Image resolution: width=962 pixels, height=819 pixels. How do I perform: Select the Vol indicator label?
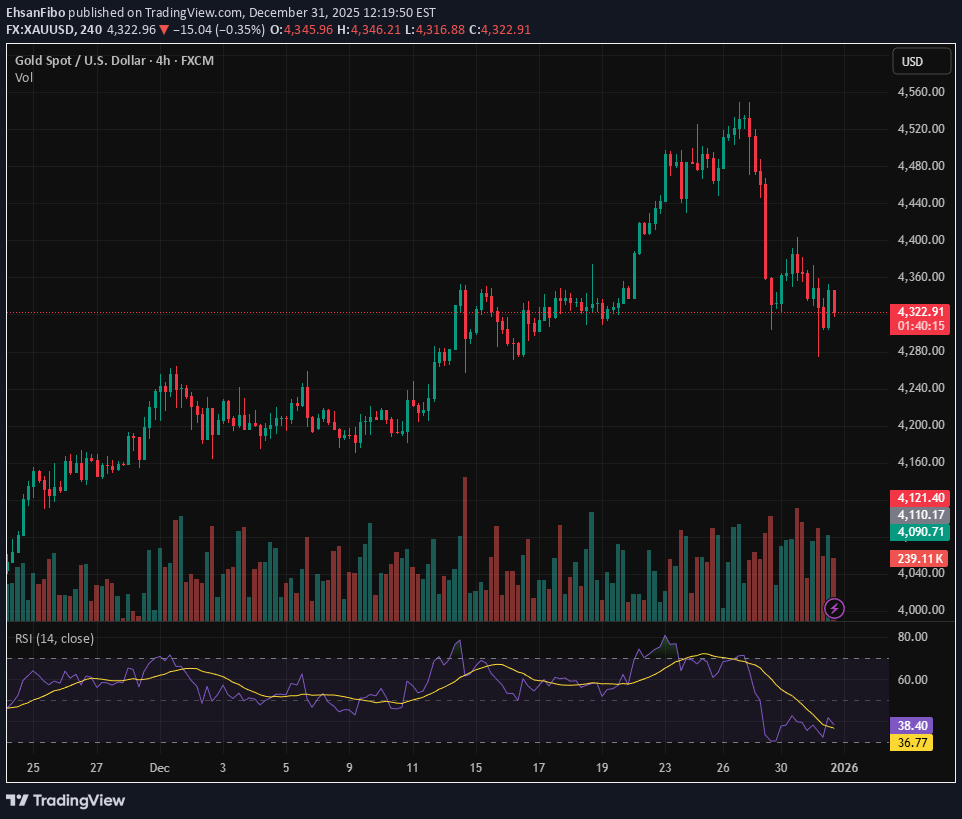point(24,78)
